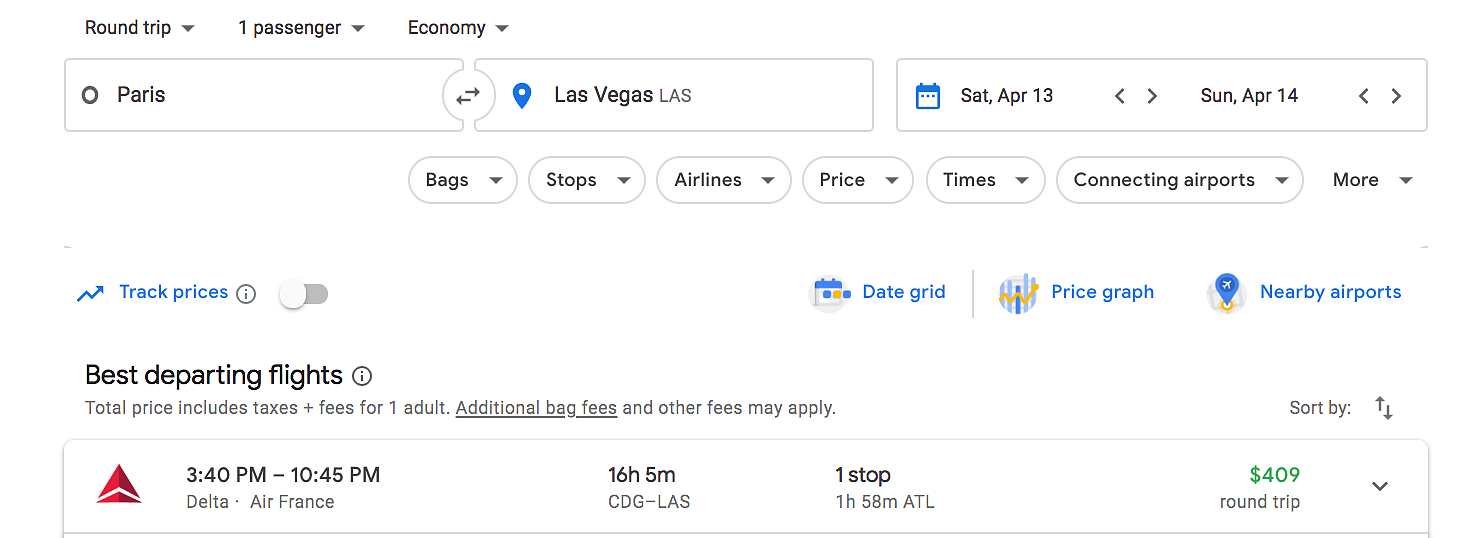Click info icon beside Best departing flights
The width and height of the screenshot is (1466, 538).
click(363, 376)
